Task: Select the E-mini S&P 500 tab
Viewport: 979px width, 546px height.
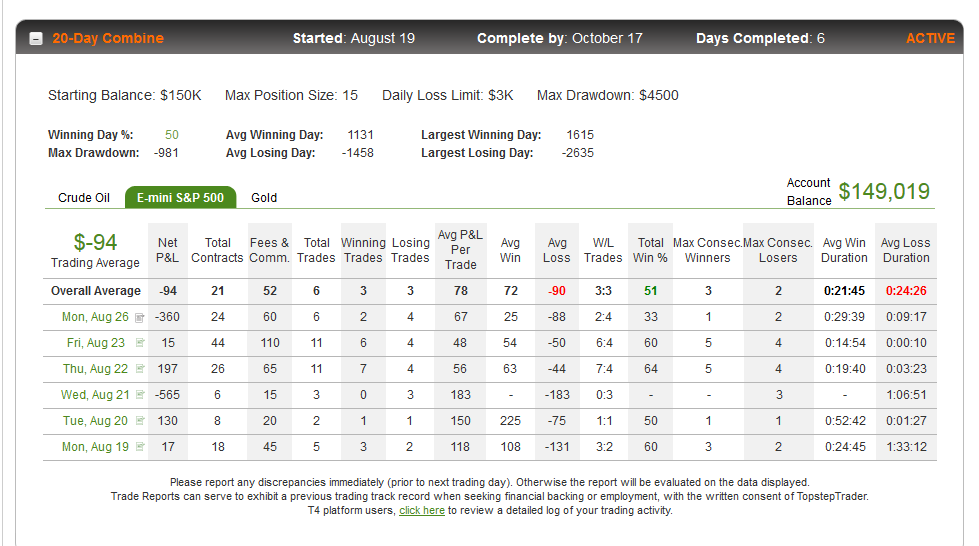Action: click(180, 197)
